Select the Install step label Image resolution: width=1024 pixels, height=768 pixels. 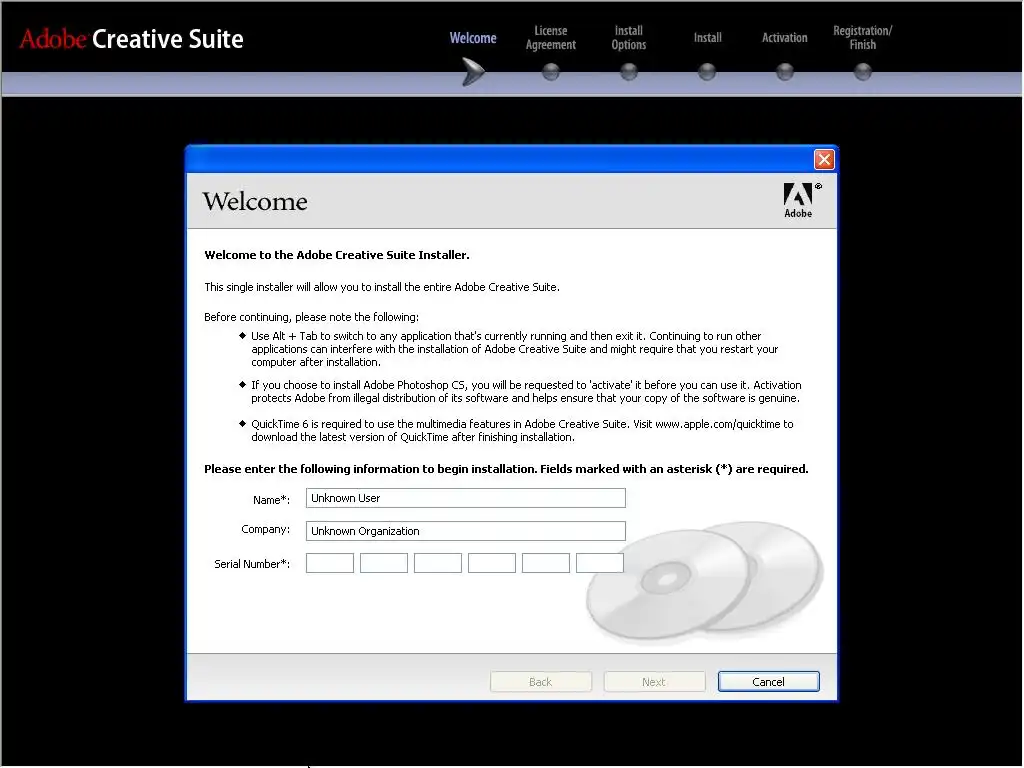[707, 38]
